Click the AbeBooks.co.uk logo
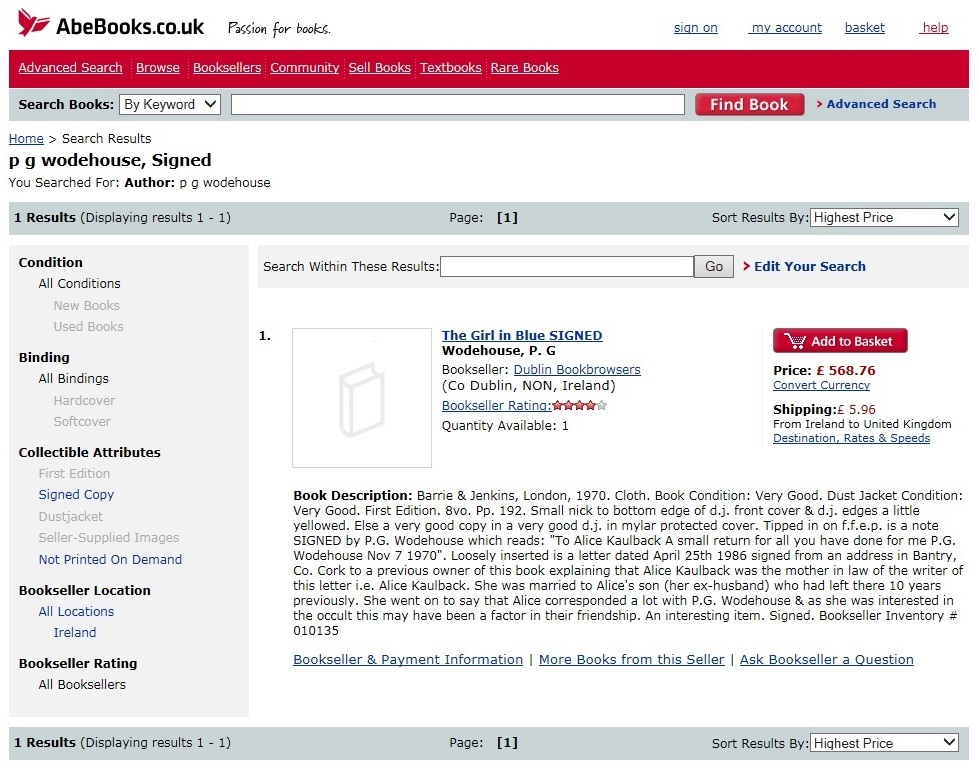979x781 pixels. tap(111, 26)
